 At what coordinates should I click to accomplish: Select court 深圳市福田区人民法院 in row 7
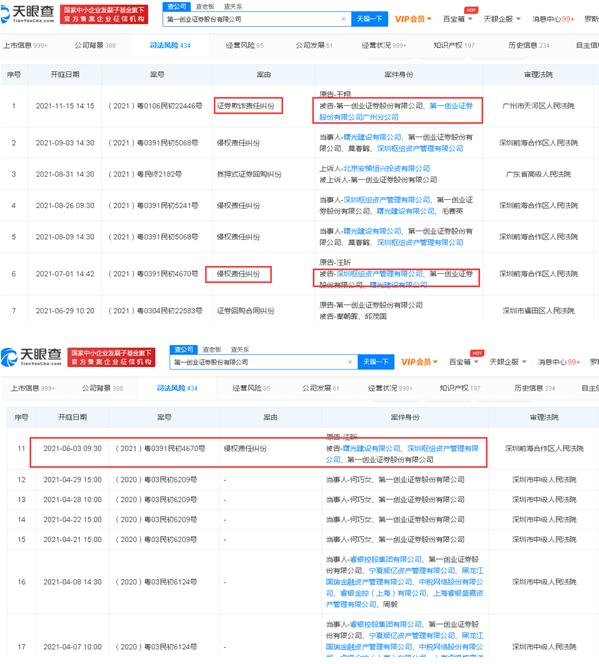pos(538,311)
